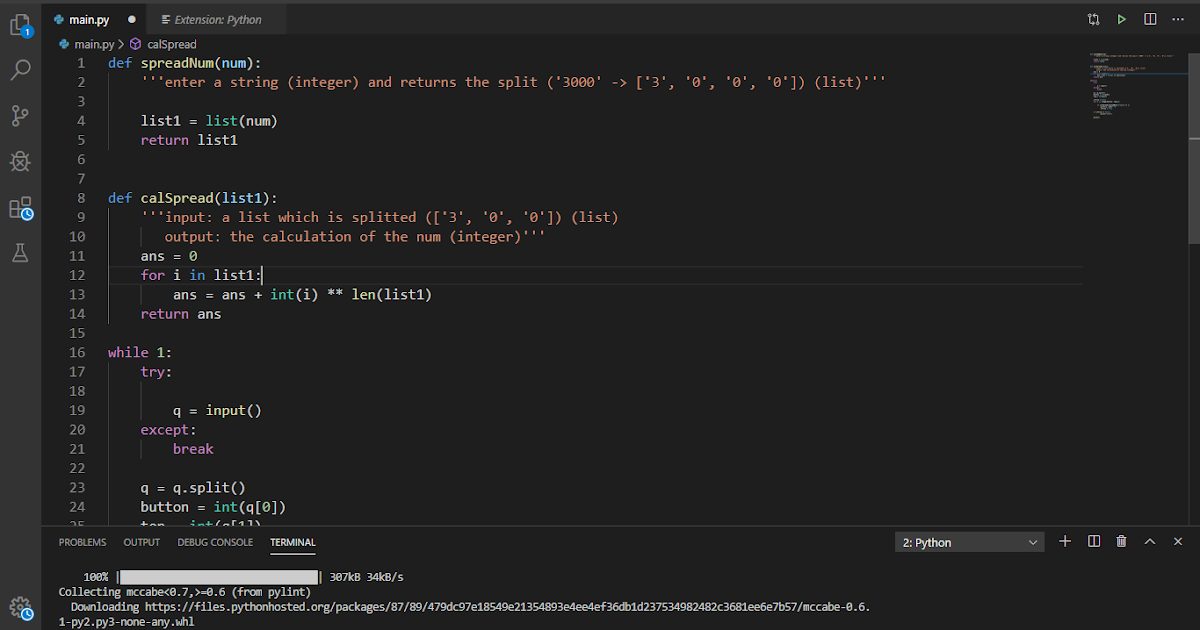Screen dimensions: 1200x630
Task: Run the Python file with the green play icon
Action: pyautogui.click(x=1121, y=18)
